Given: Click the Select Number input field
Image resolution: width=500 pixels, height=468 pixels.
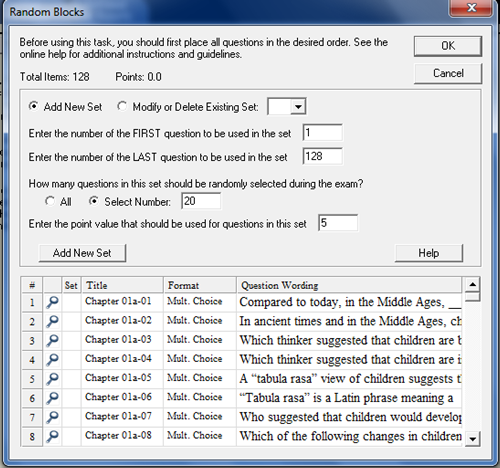Looking at the screenshot, I should 201,201.
